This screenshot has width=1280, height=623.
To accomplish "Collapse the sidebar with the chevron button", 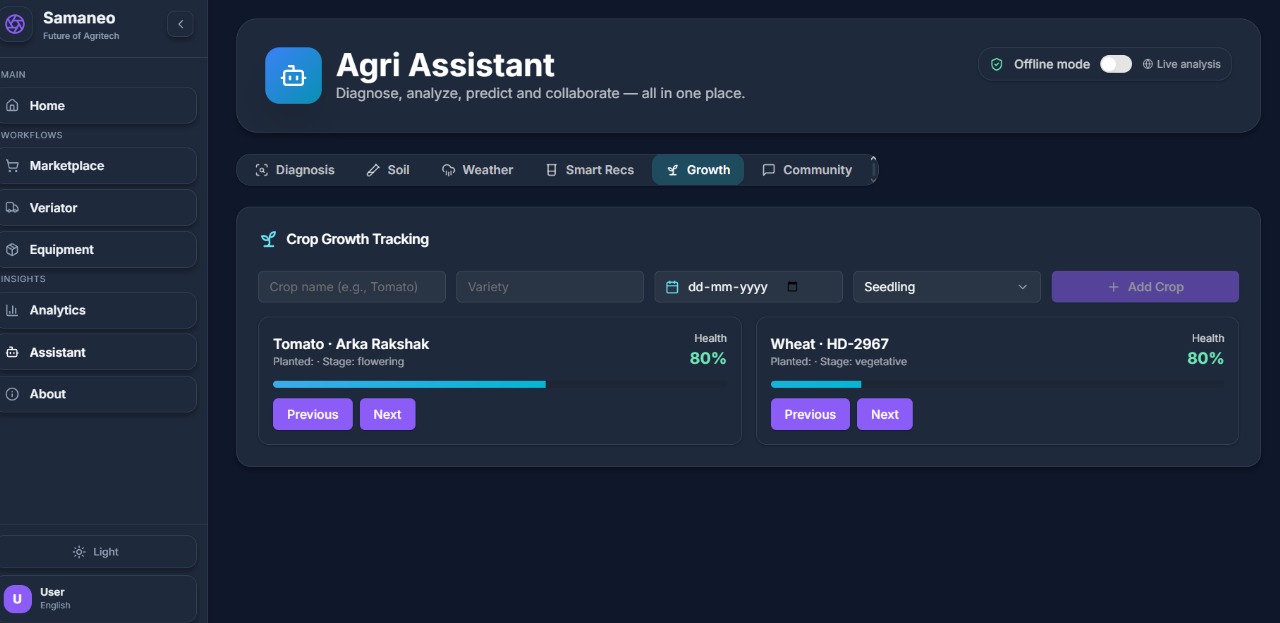I will click(180, 24).
